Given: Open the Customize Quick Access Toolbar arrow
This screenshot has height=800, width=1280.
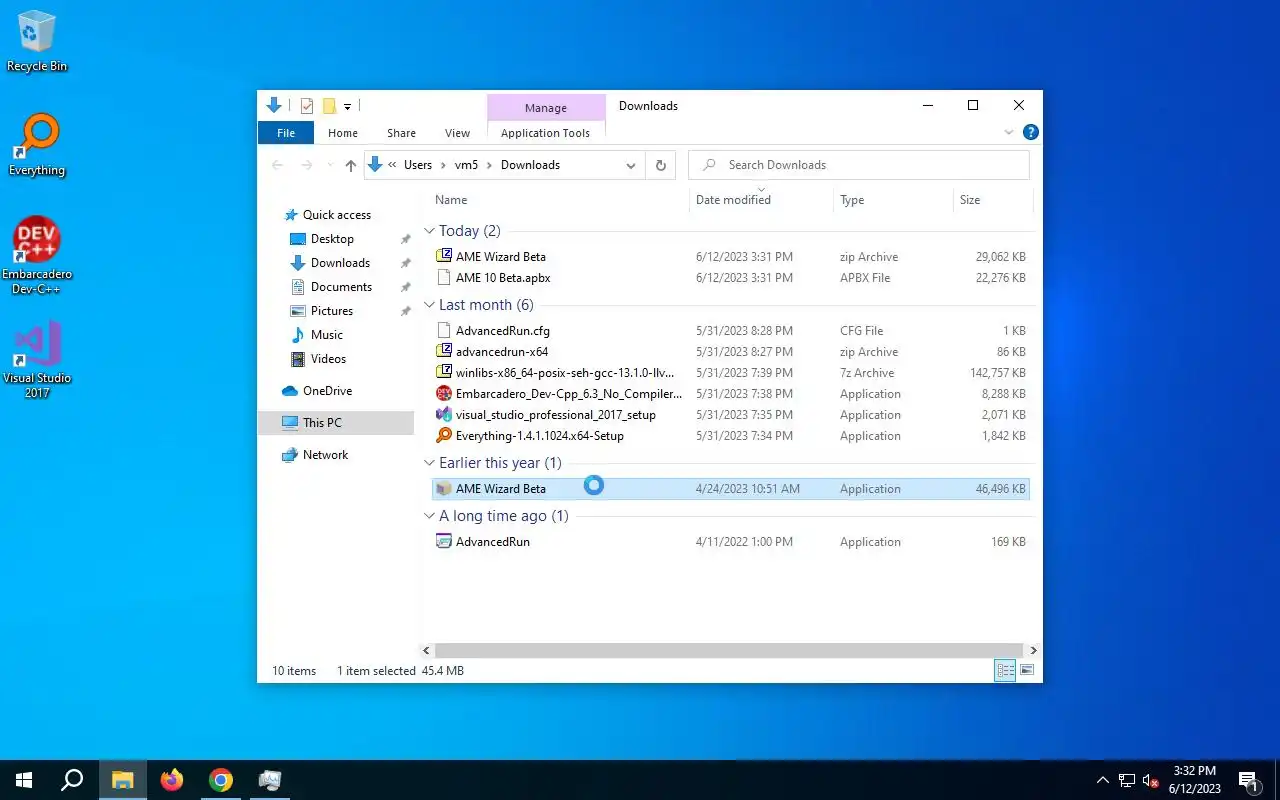Looking at the screenshot, I should pyautogui.click(x=347, y=106).
